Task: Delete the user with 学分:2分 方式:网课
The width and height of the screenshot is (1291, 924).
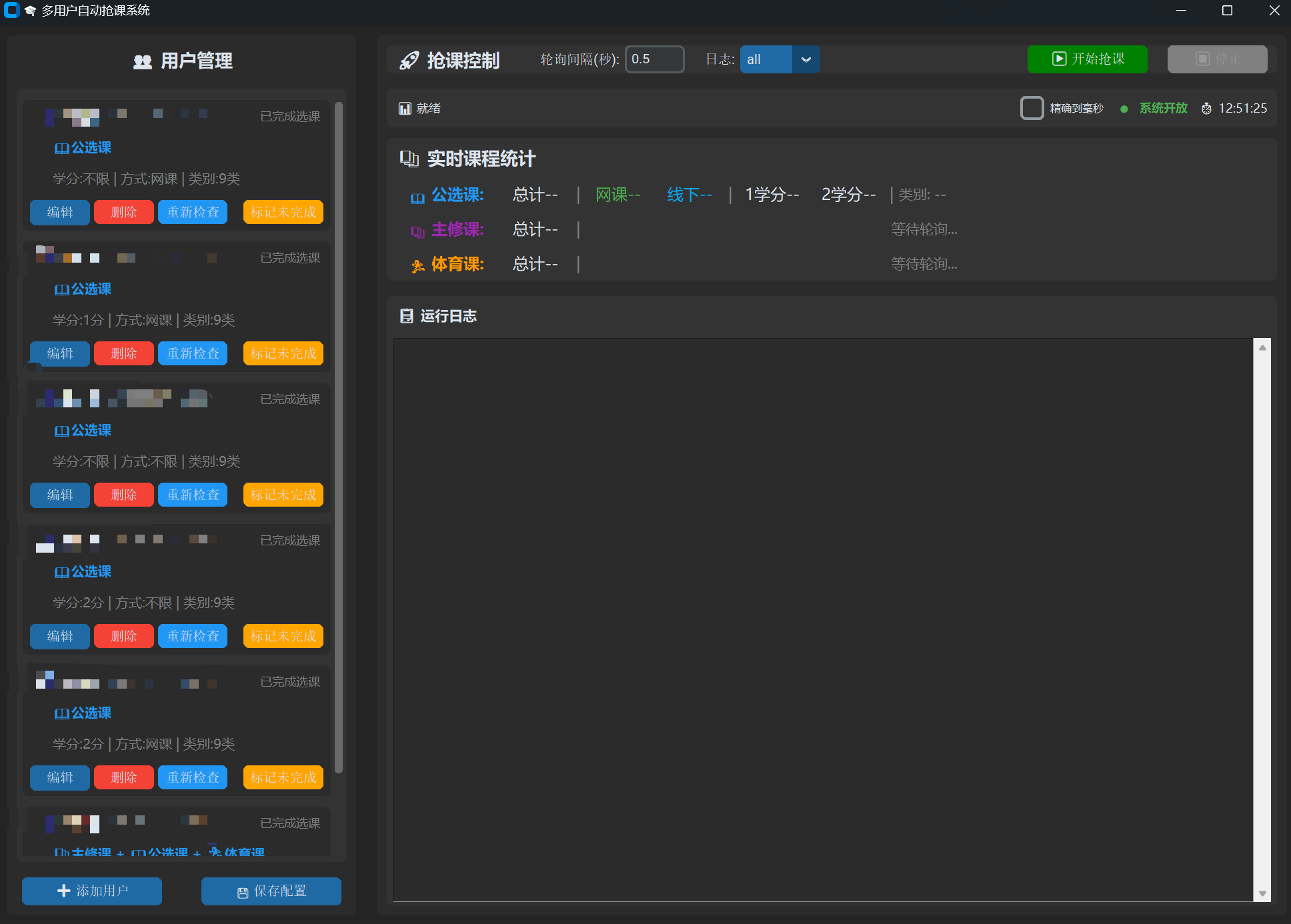Action: click(x=124, y=778)
